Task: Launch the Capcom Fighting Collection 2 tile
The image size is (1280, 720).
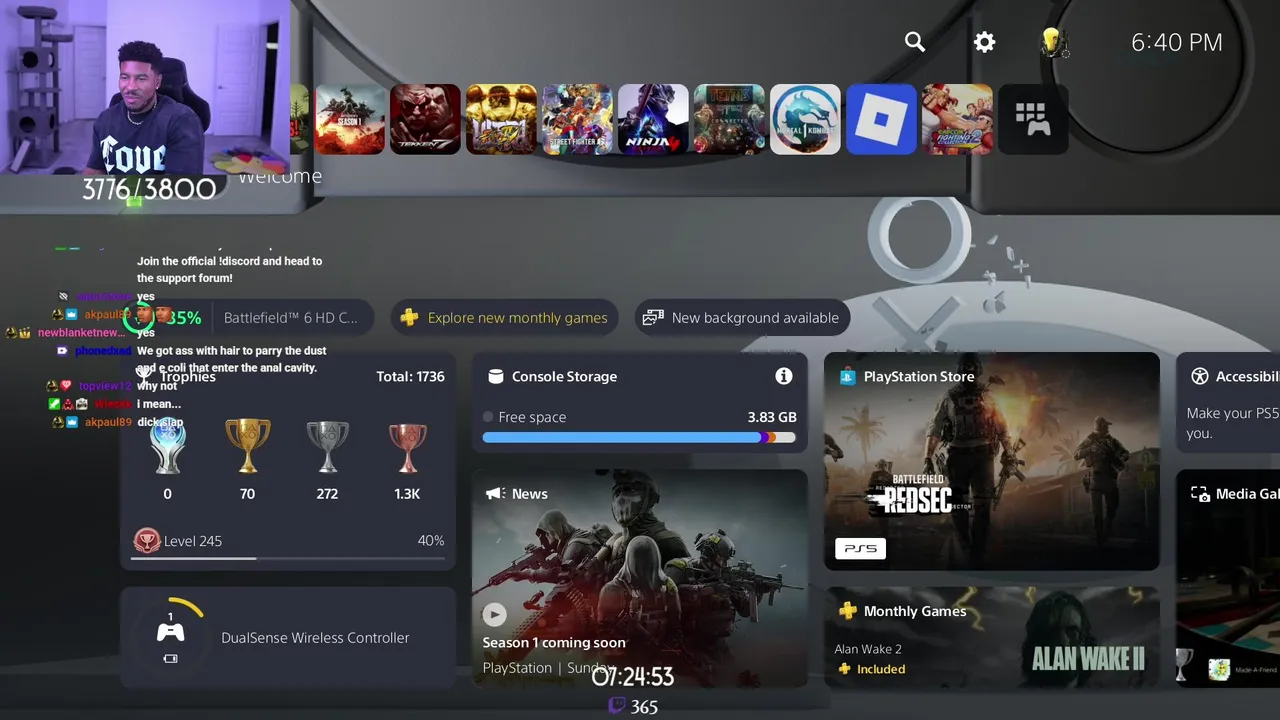Action: [x=958, y=119]
